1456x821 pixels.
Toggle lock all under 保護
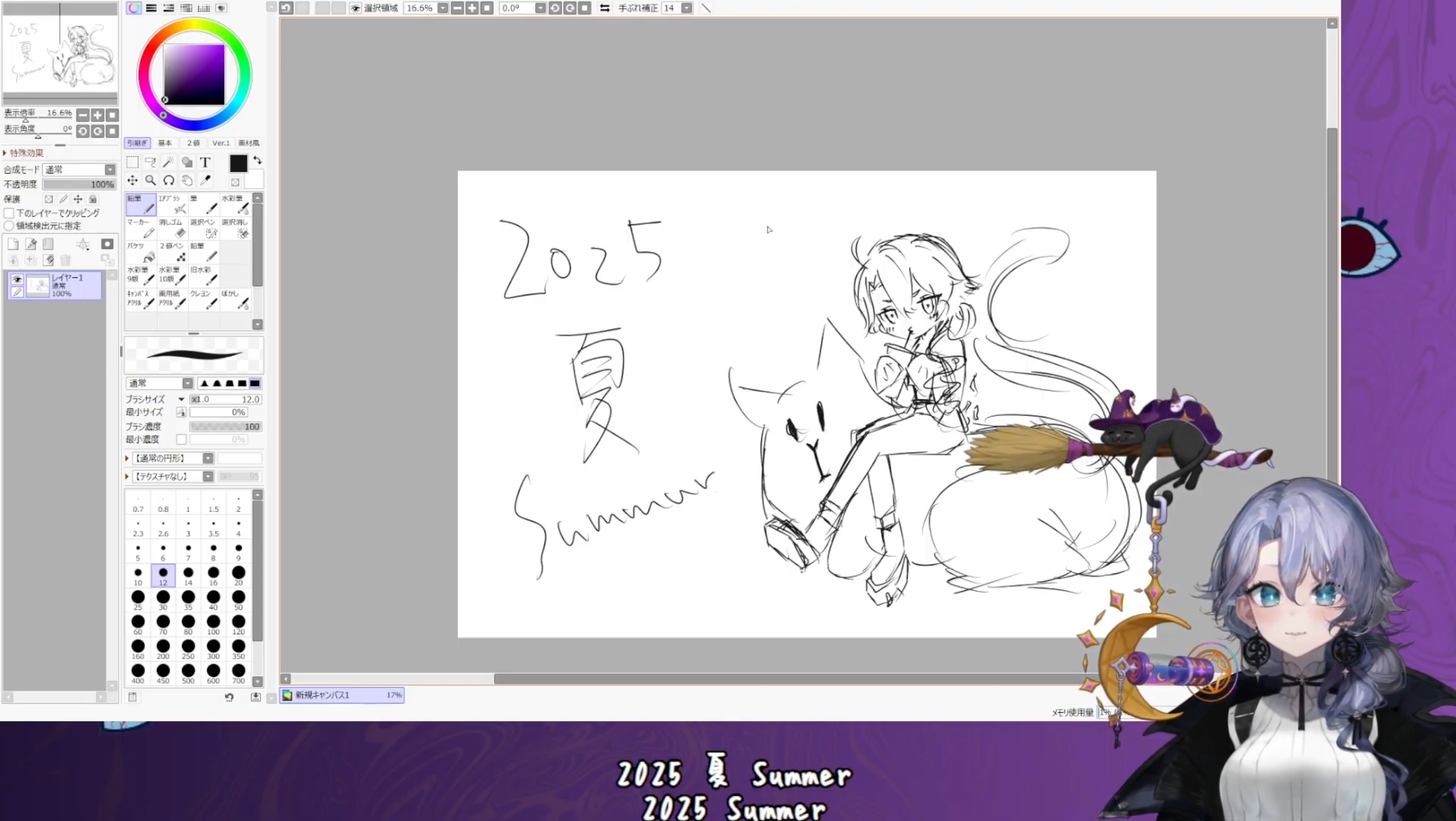tap(93, 199)
